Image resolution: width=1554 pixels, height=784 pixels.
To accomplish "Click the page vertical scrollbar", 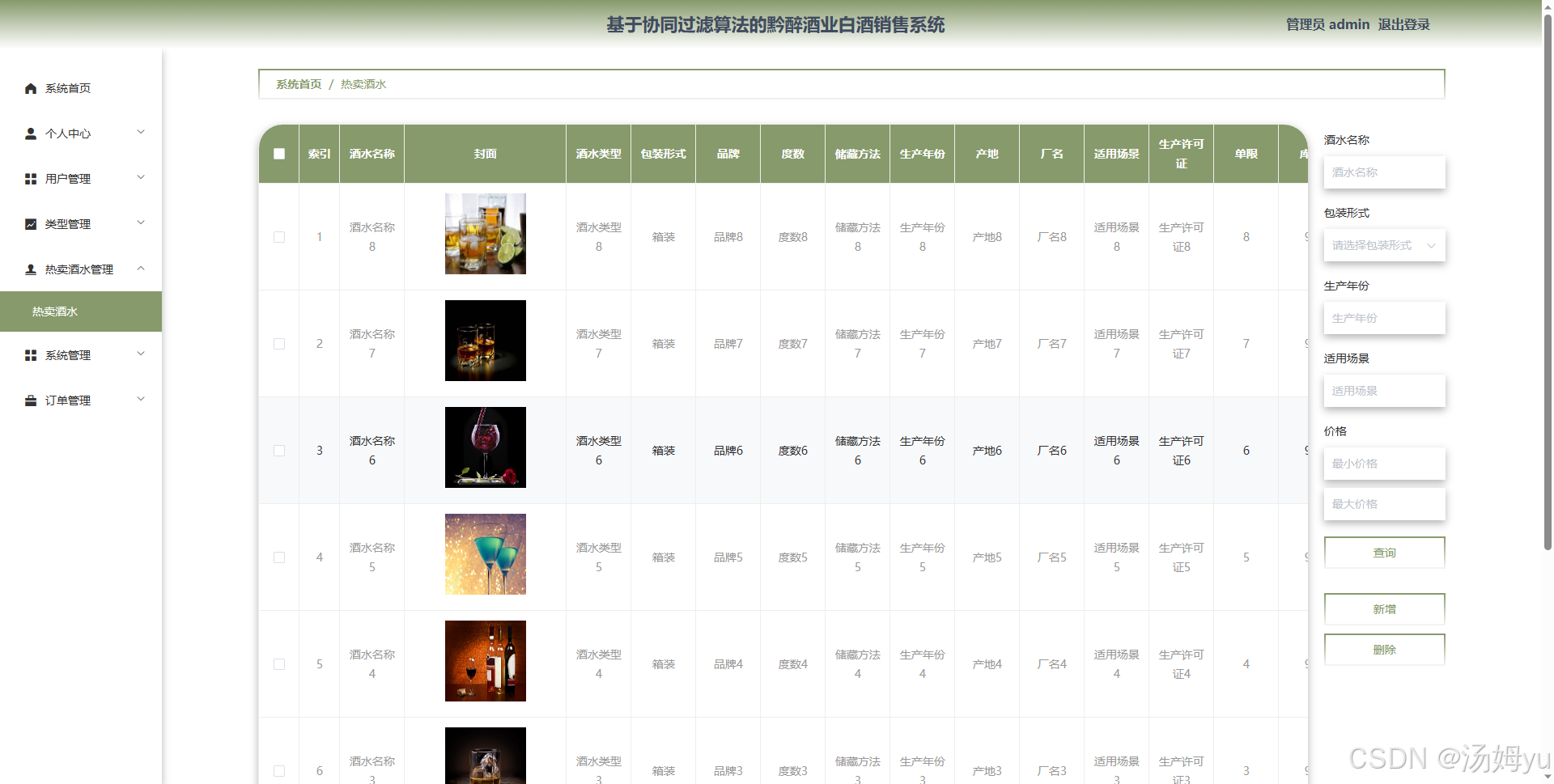I will (x=1548, y=283).
